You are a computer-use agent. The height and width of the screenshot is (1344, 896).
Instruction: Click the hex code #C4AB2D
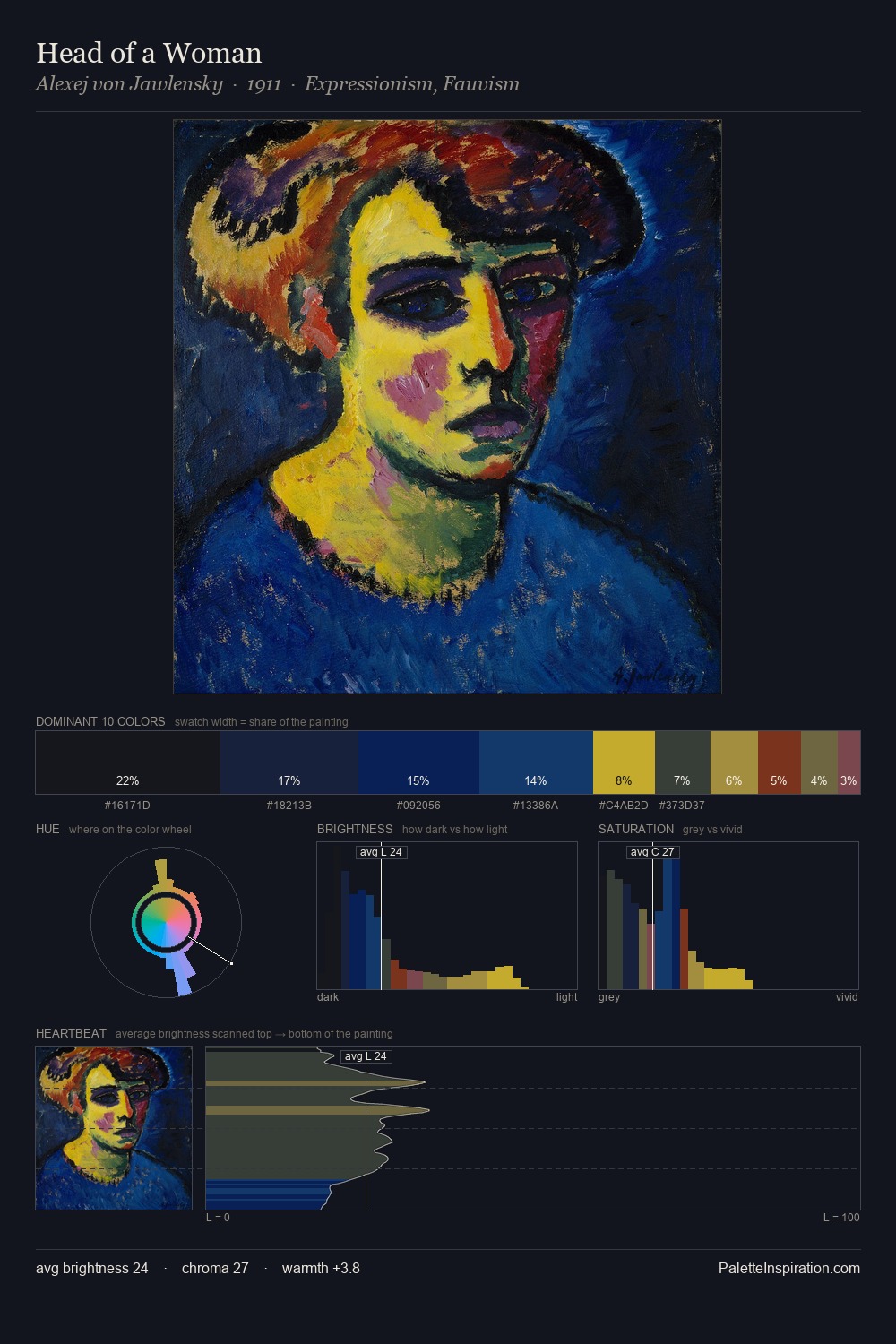[624, 806]
